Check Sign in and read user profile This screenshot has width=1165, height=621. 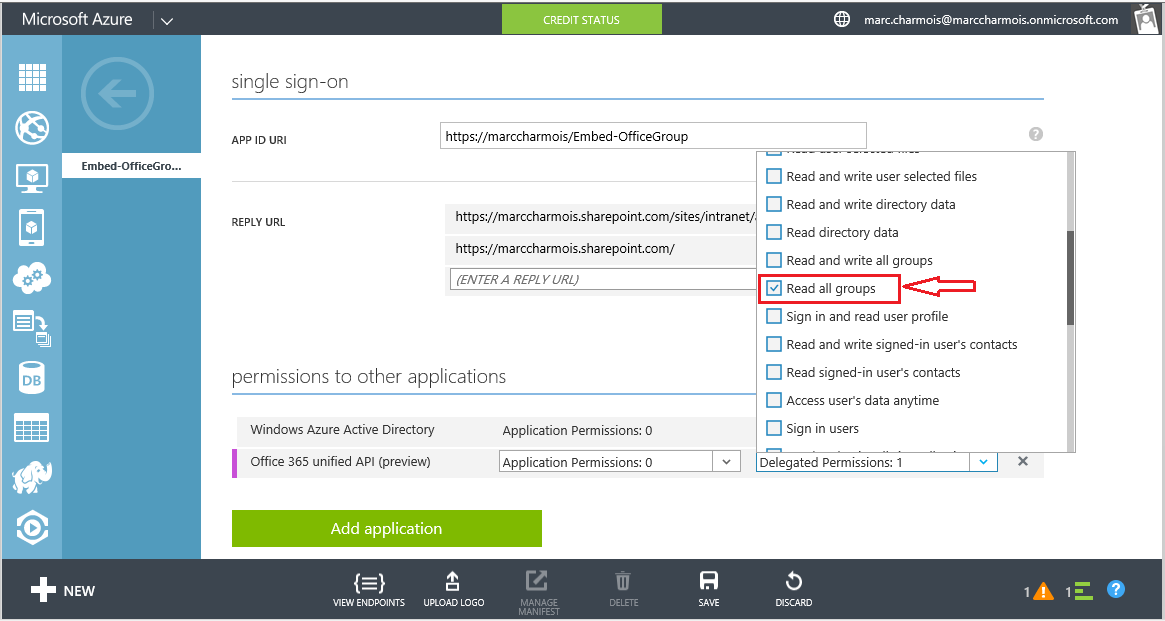pos(773,316)
